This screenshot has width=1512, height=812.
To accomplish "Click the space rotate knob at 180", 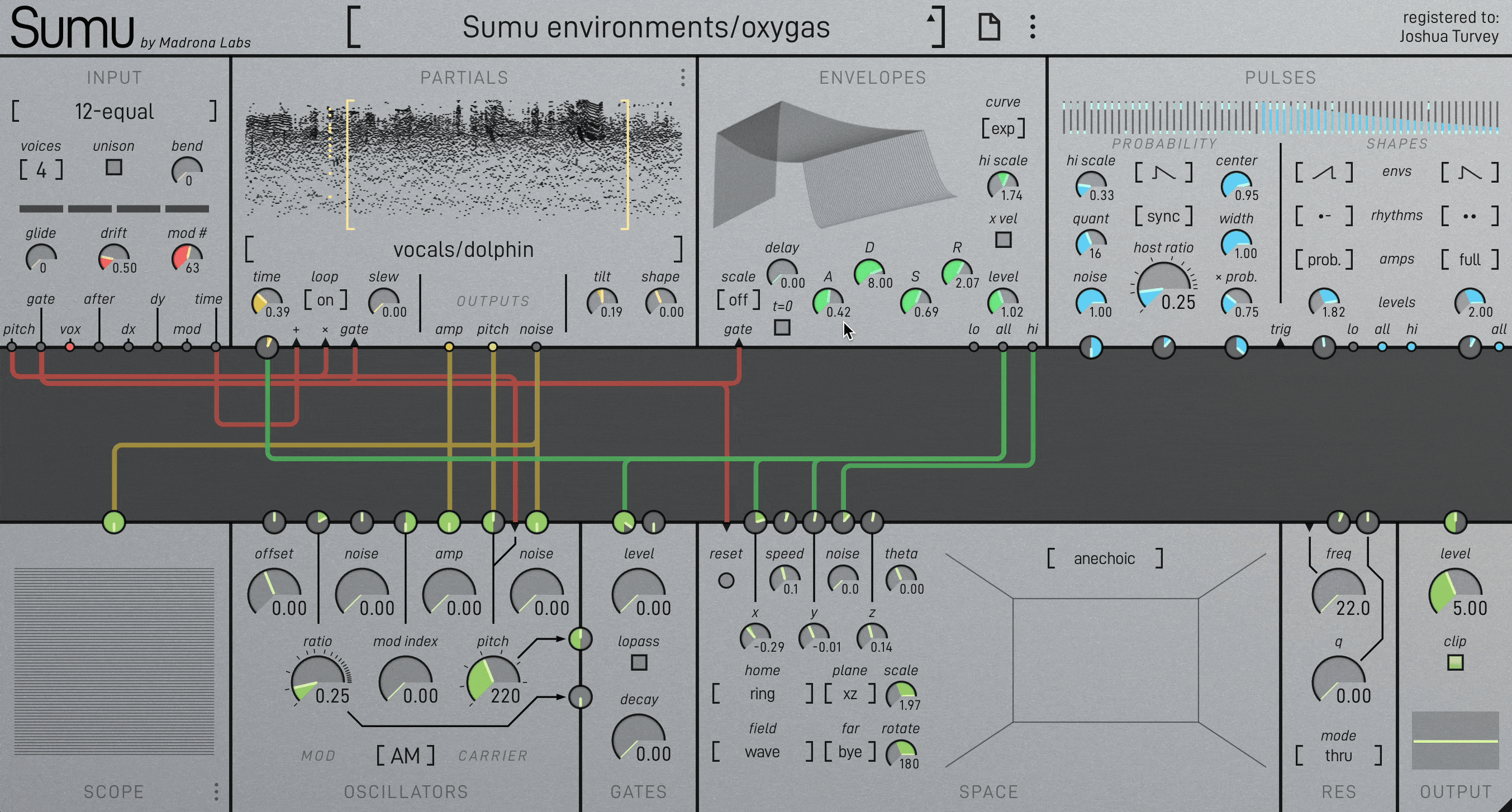I will [x=901, y=755].
